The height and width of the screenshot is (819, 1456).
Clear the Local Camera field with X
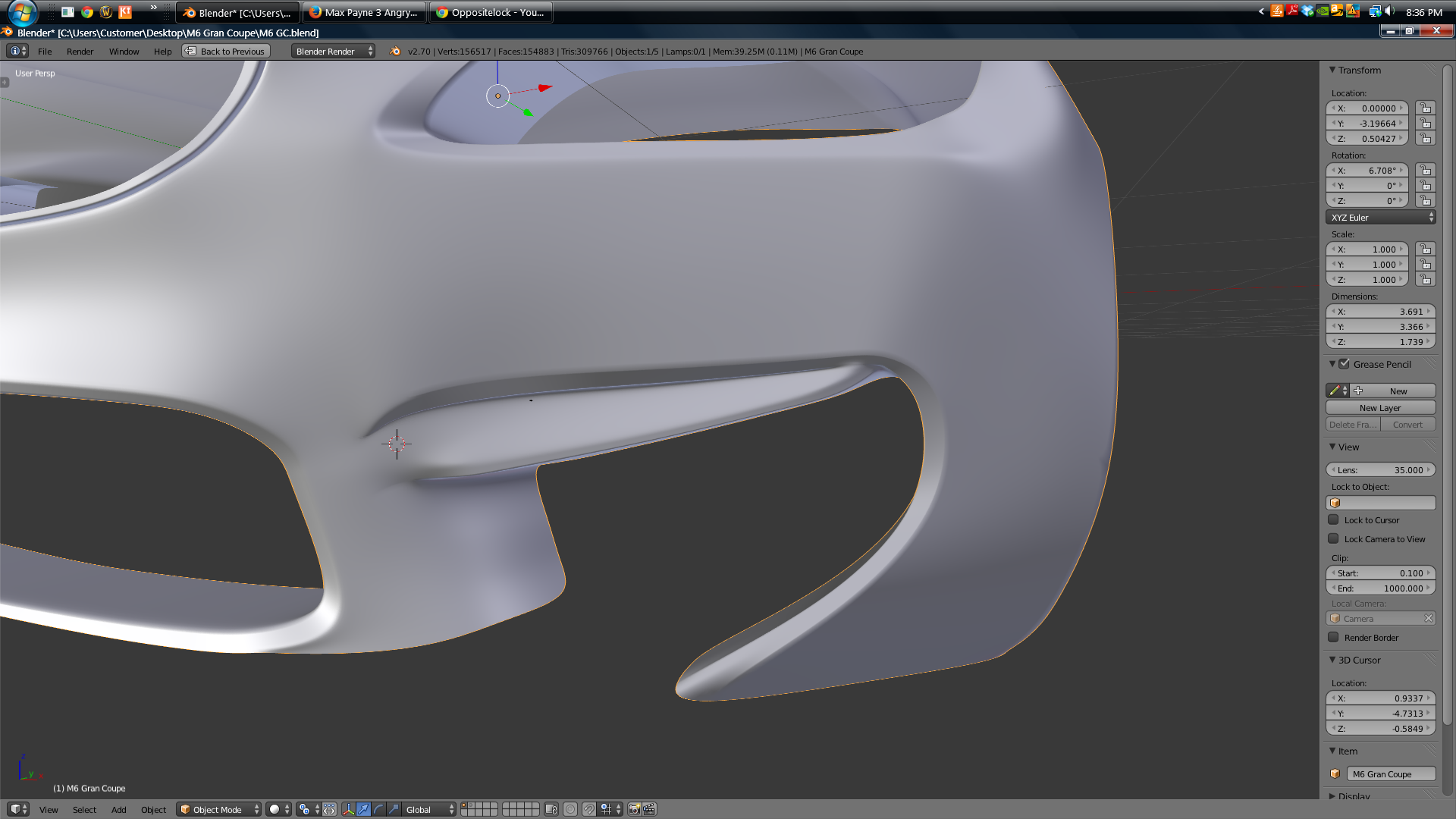pyautogui.click(x=1429, y=618)
